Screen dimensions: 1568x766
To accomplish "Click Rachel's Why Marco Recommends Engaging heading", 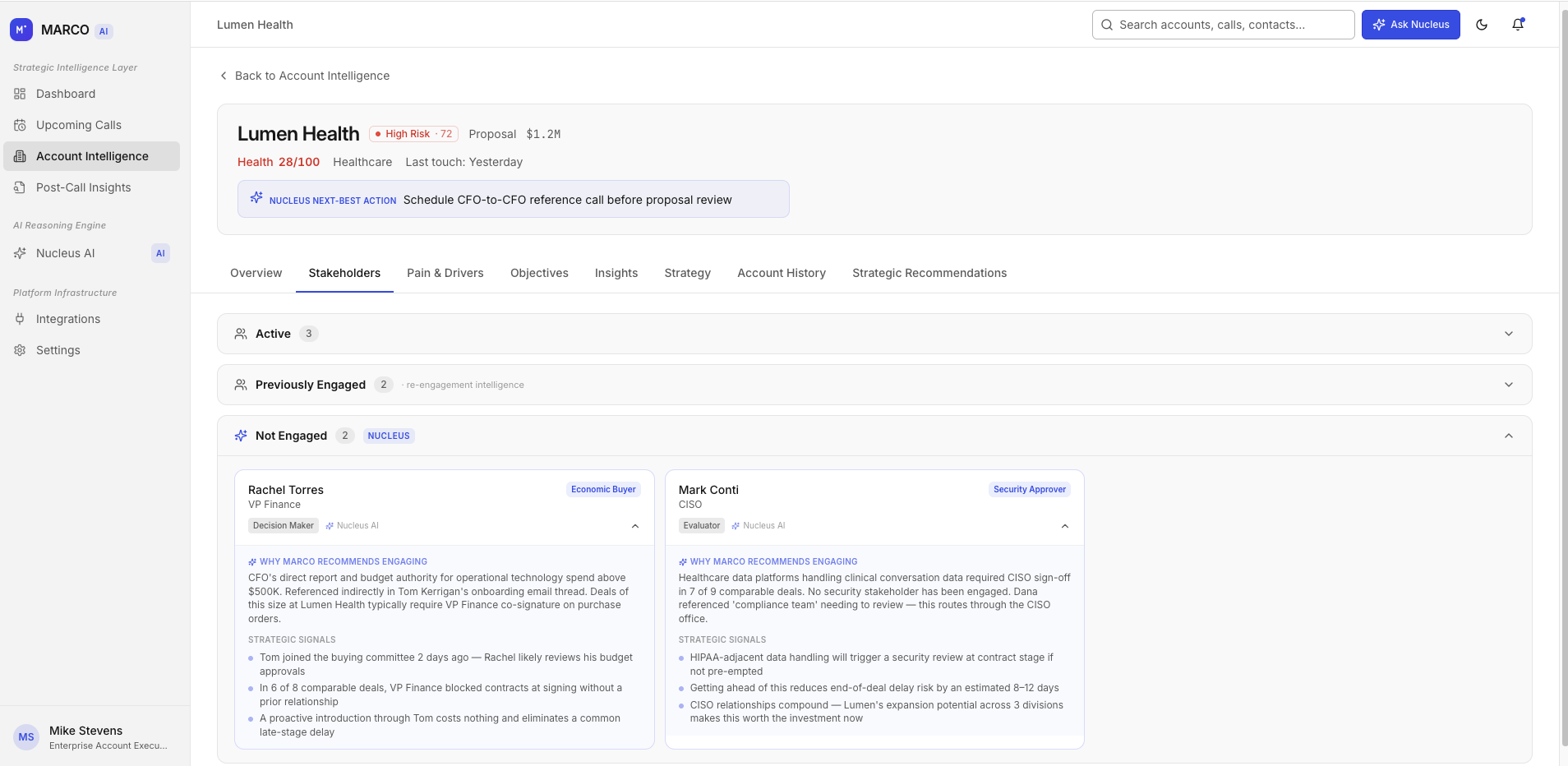I will [x=338, y=561].
